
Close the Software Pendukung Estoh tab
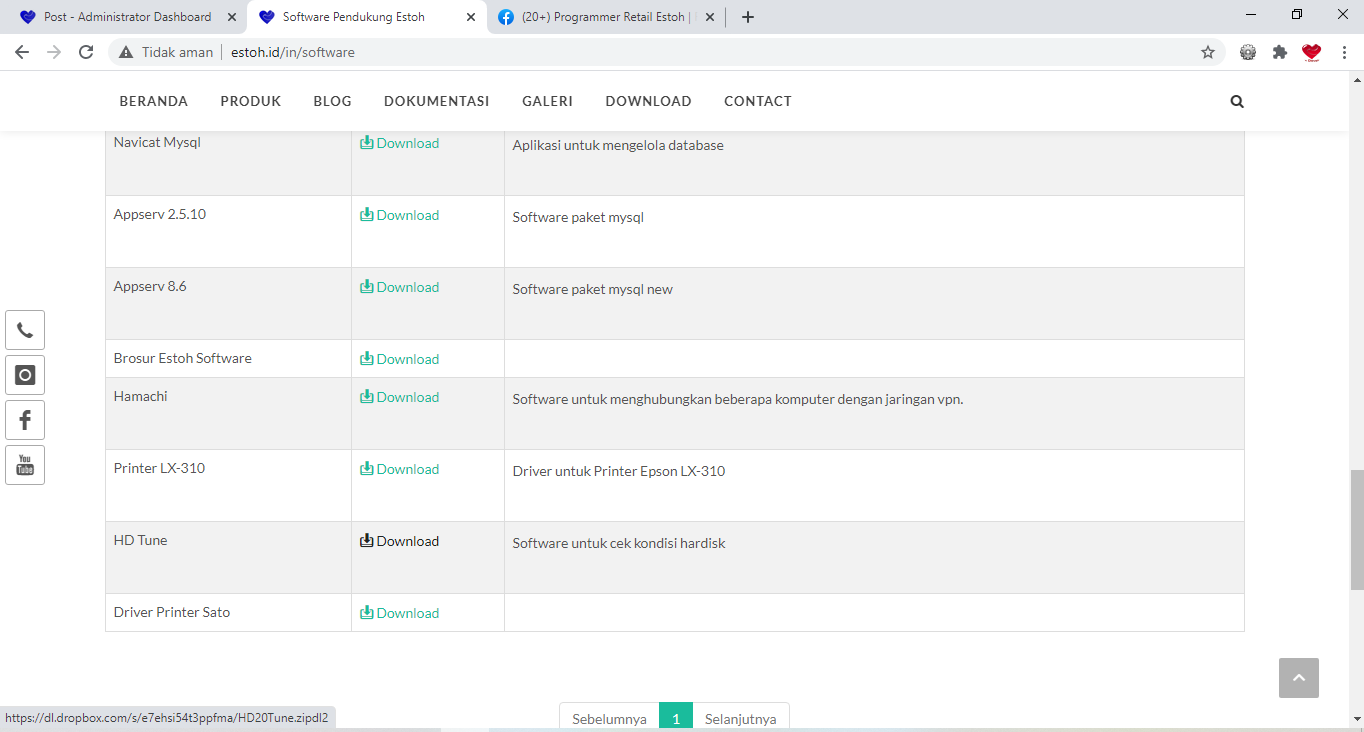471,17
